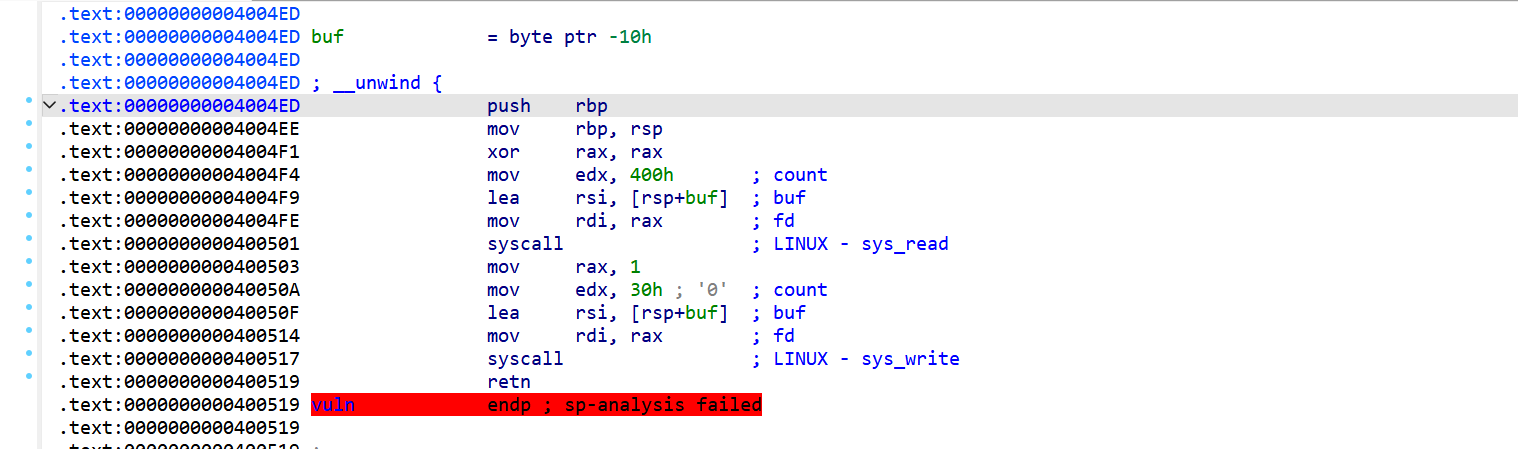This screenshot has height=449, width=1518.
Task: Toggle breakpoint dot beside mov rax, 1 line
Action: pos(29,261)
